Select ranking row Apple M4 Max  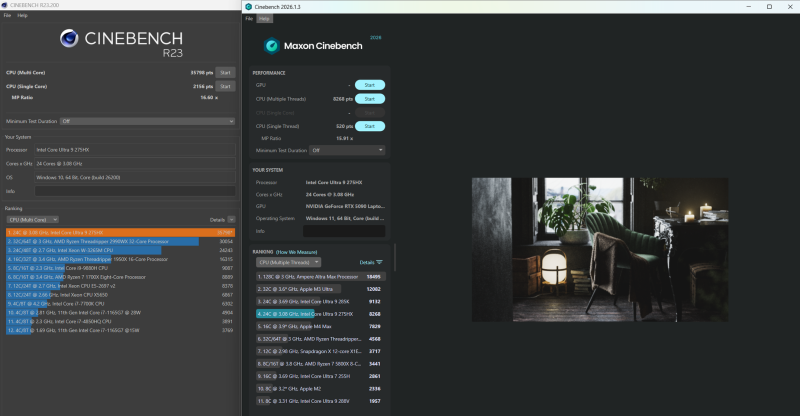pyautogui.click(x=320, y=326)
